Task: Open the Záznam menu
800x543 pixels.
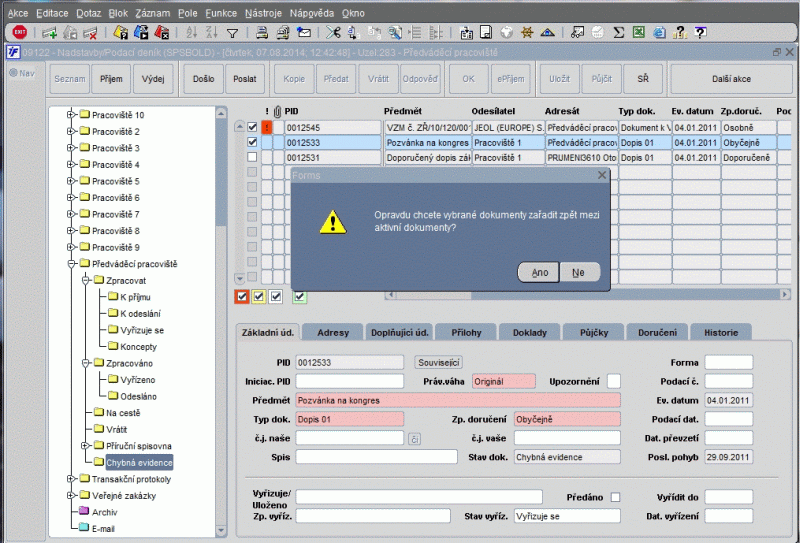Action: point(153,13)
